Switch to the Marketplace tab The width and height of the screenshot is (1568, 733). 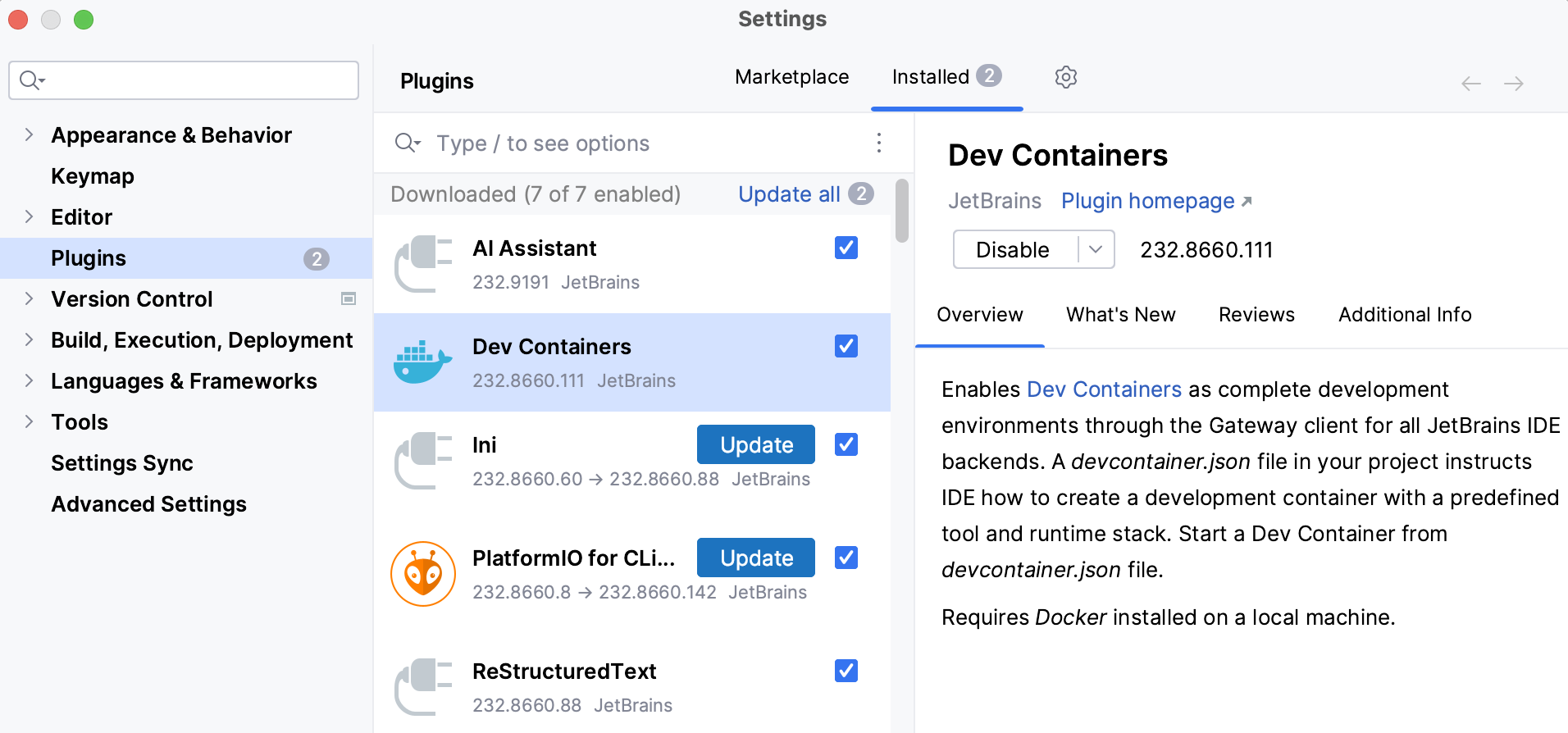(791, 77)
